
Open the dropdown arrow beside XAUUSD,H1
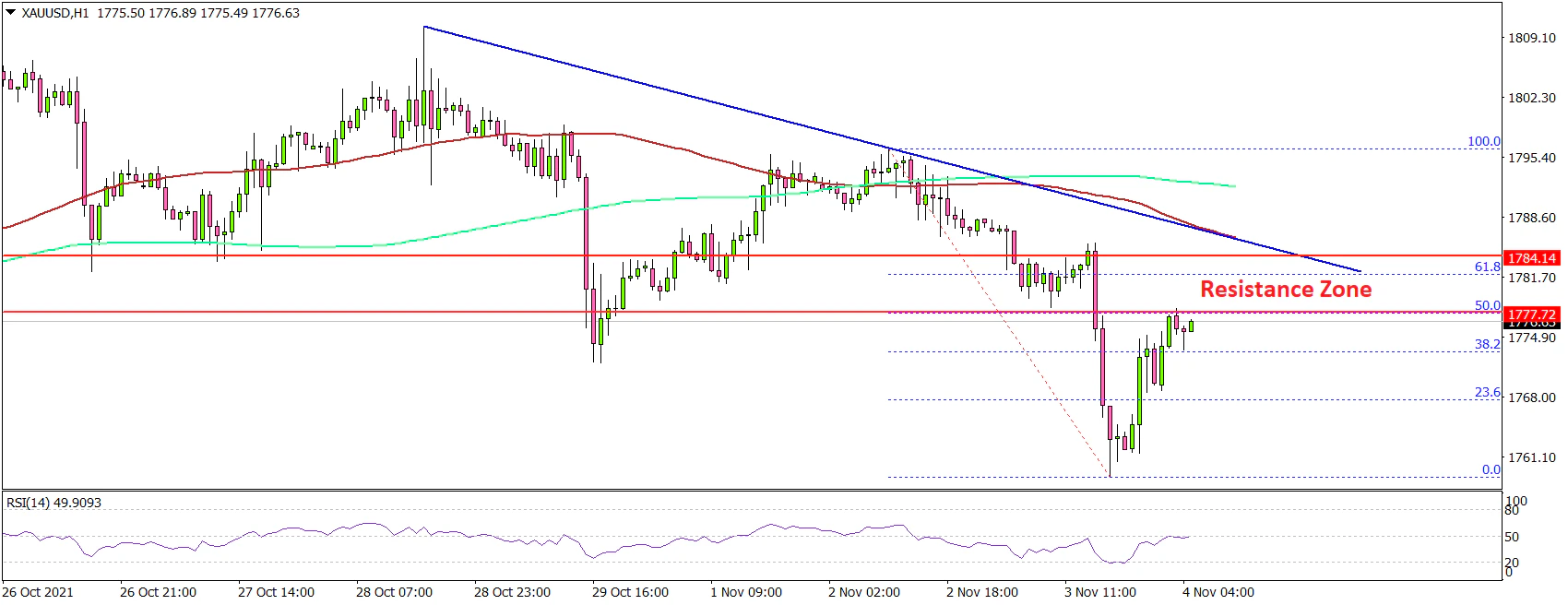[11, 13]
